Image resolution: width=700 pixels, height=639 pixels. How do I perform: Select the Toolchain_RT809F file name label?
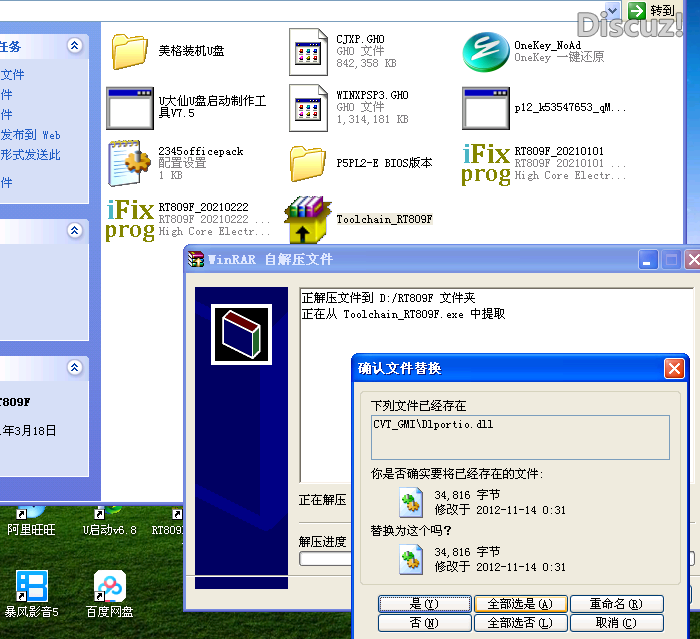click(x=384, y=219)
